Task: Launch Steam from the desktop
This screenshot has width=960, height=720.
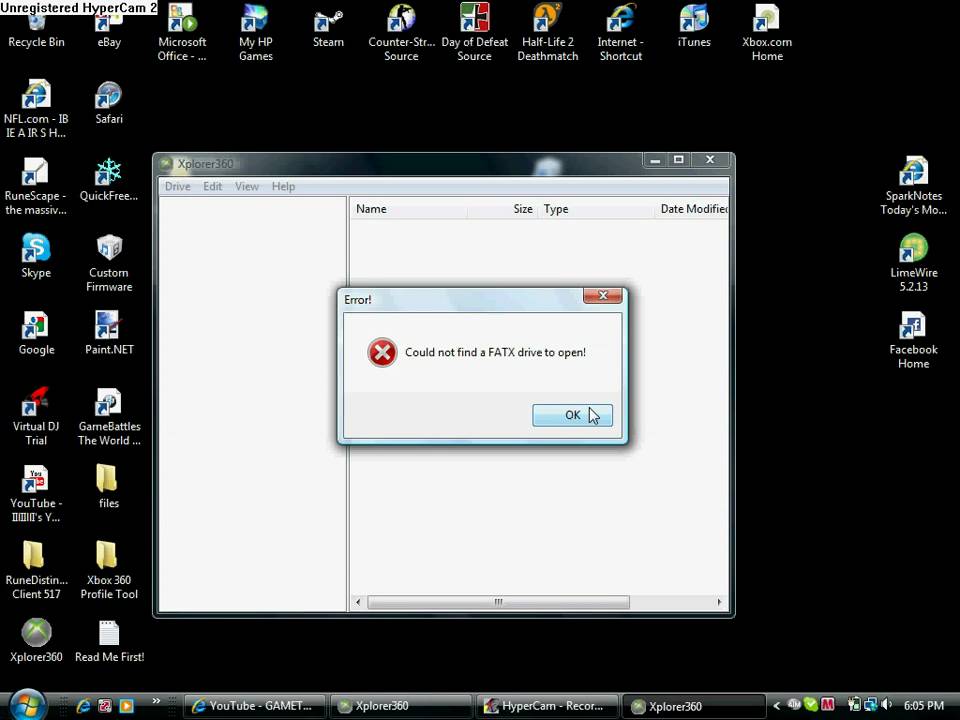Action: [x=328, y=28]
